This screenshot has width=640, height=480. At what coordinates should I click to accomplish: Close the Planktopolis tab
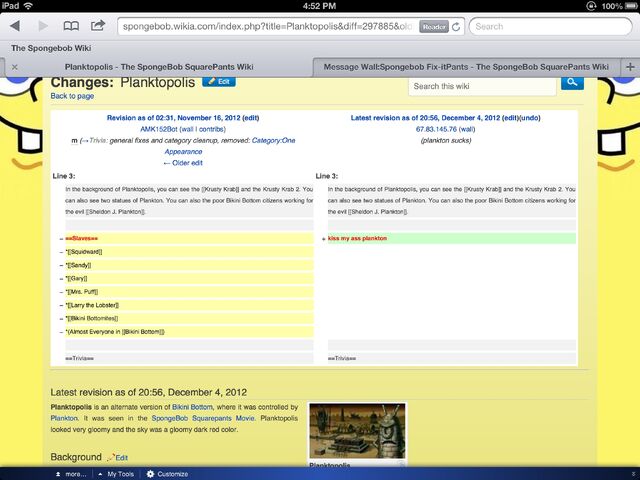point(15,67)
